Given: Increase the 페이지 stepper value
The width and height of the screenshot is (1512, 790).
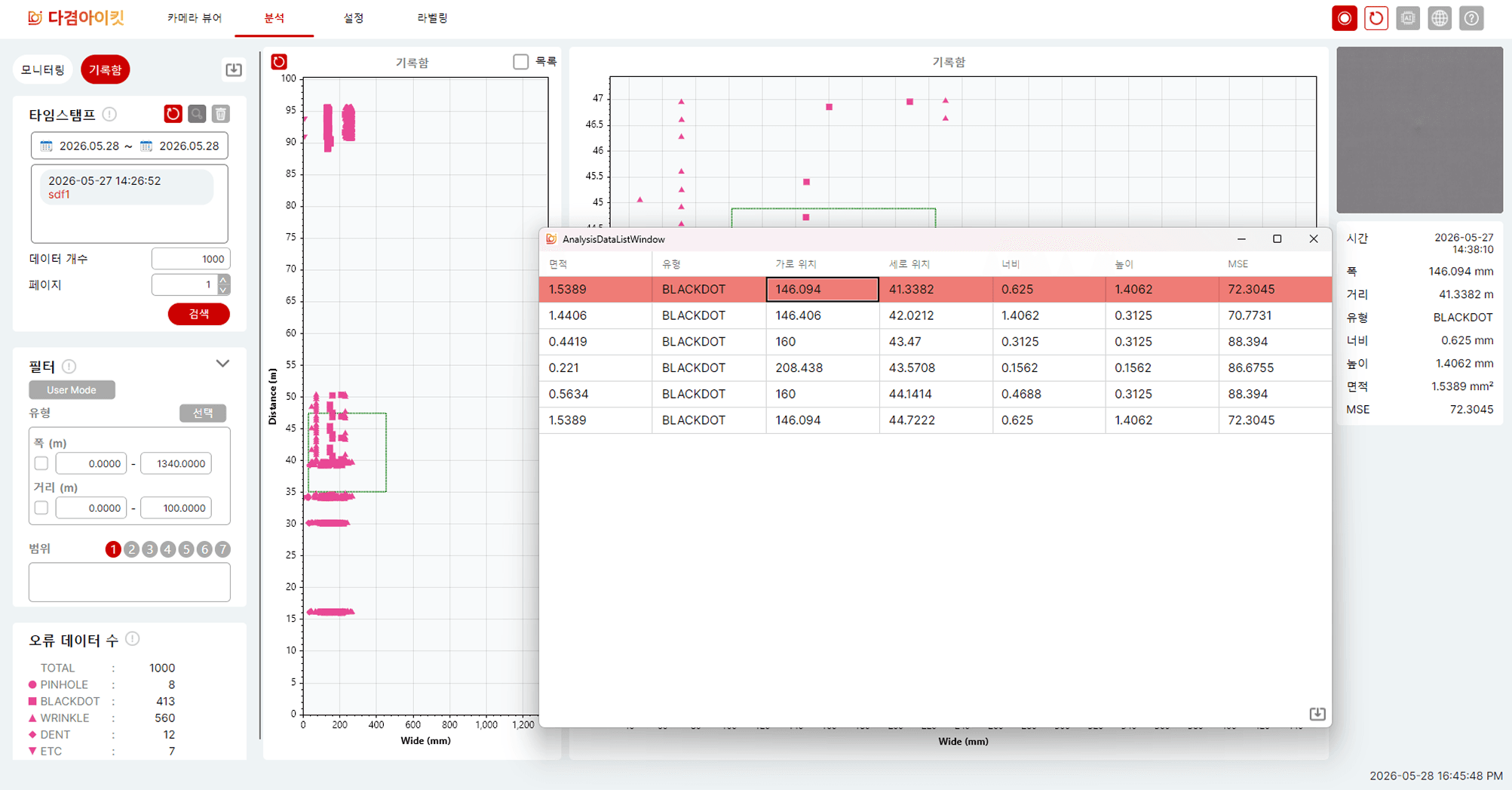Looking at the screenshot, I should (223, 279).
